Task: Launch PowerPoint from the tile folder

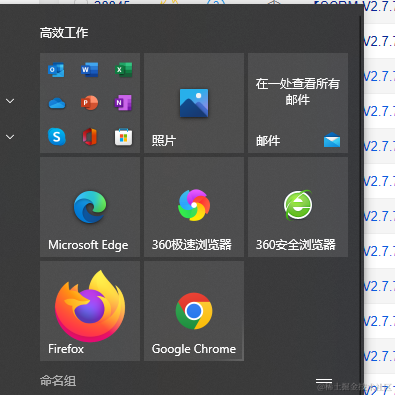Action: [x=89, y=103]
